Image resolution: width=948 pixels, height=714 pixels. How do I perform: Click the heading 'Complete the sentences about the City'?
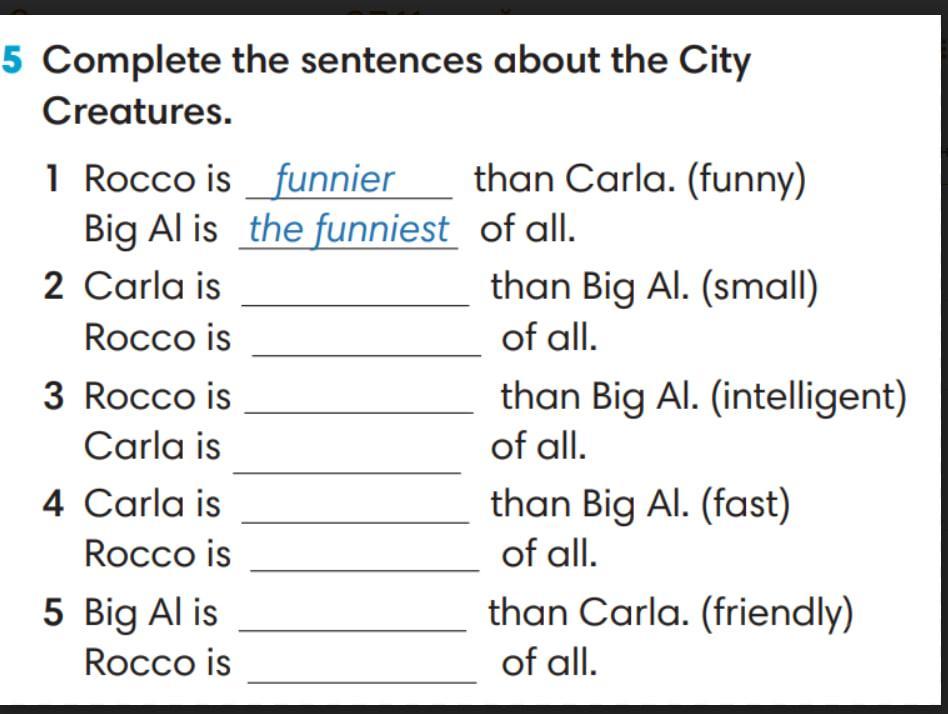point(397,62)
